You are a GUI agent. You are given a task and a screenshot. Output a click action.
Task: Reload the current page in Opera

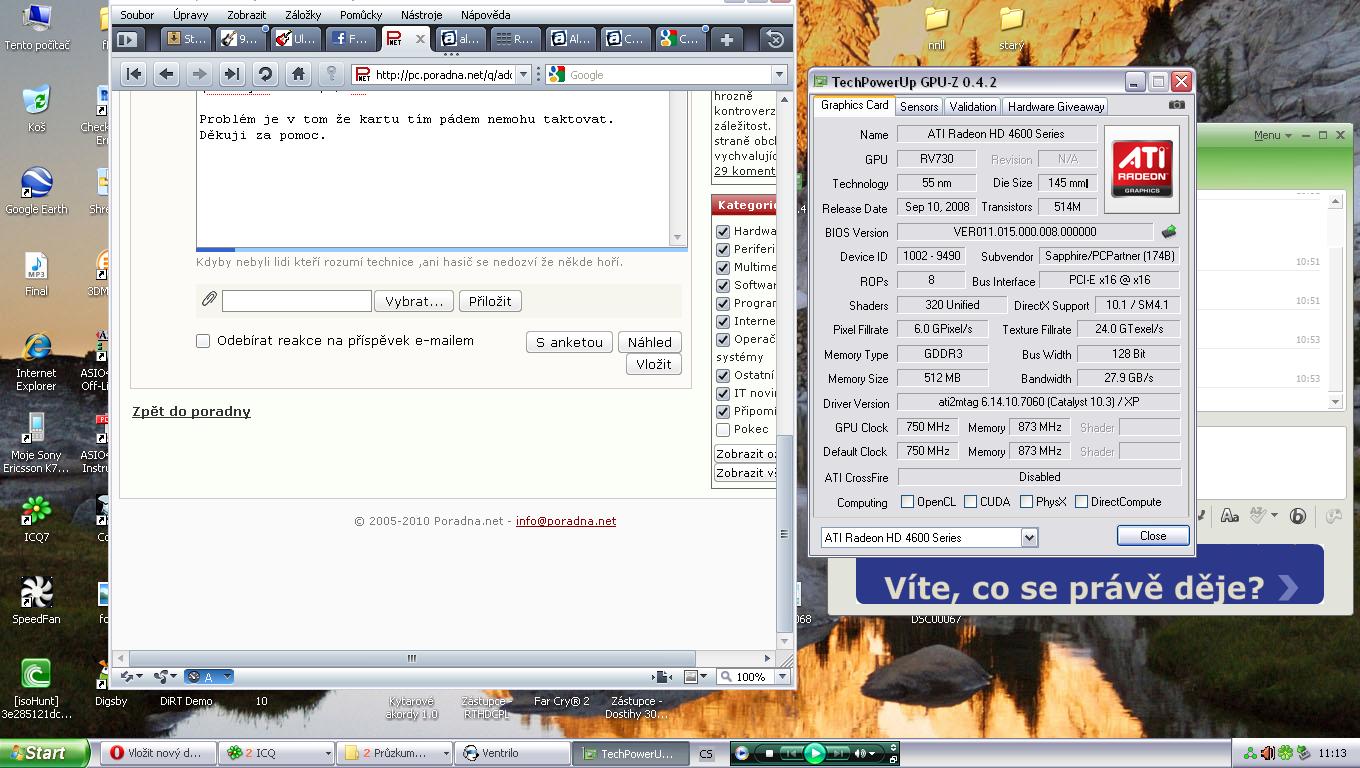point(265,74)
